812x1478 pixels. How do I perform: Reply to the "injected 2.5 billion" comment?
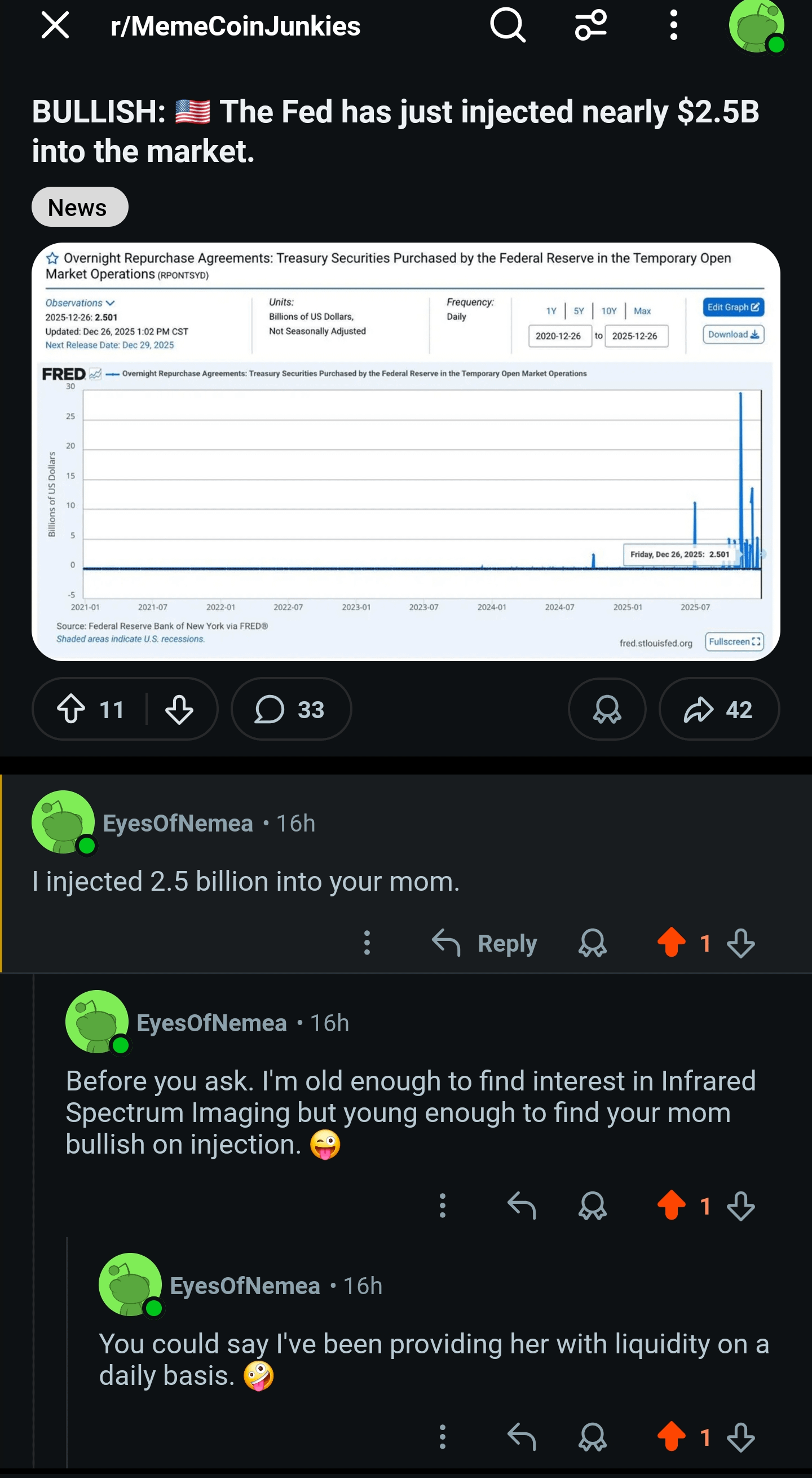[484, 943]
